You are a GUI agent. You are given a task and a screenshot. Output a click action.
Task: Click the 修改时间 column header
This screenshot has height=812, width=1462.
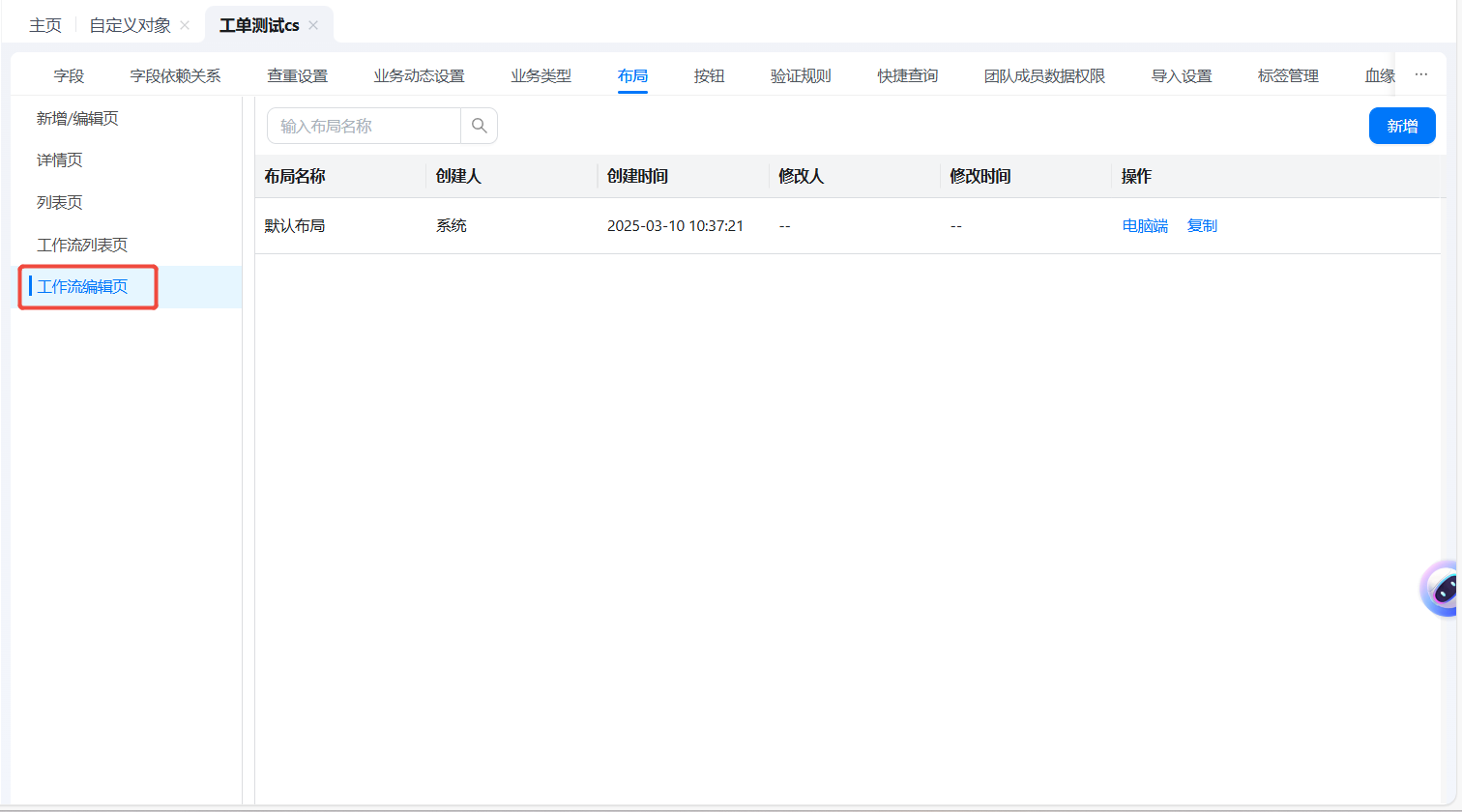[x=980, y=176]
